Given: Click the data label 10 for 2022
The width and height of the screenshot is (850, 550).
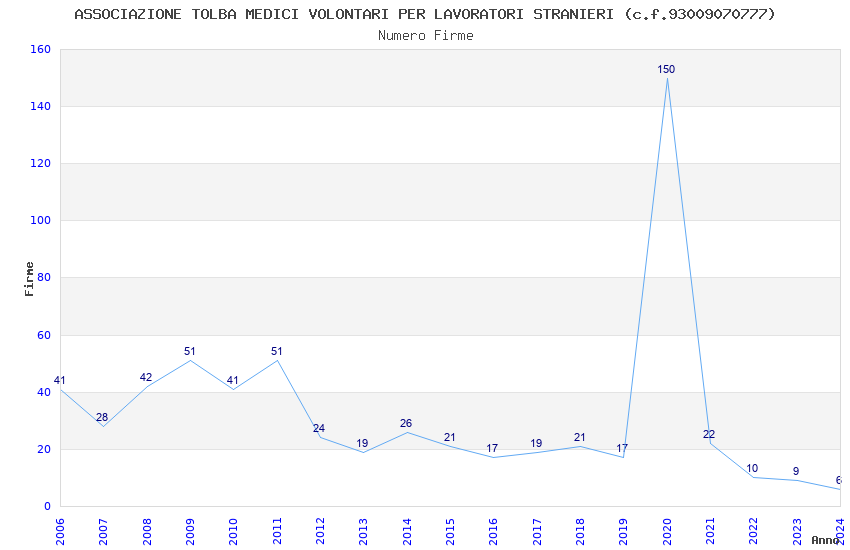Looking at the screenshot, I should [752, 469].
